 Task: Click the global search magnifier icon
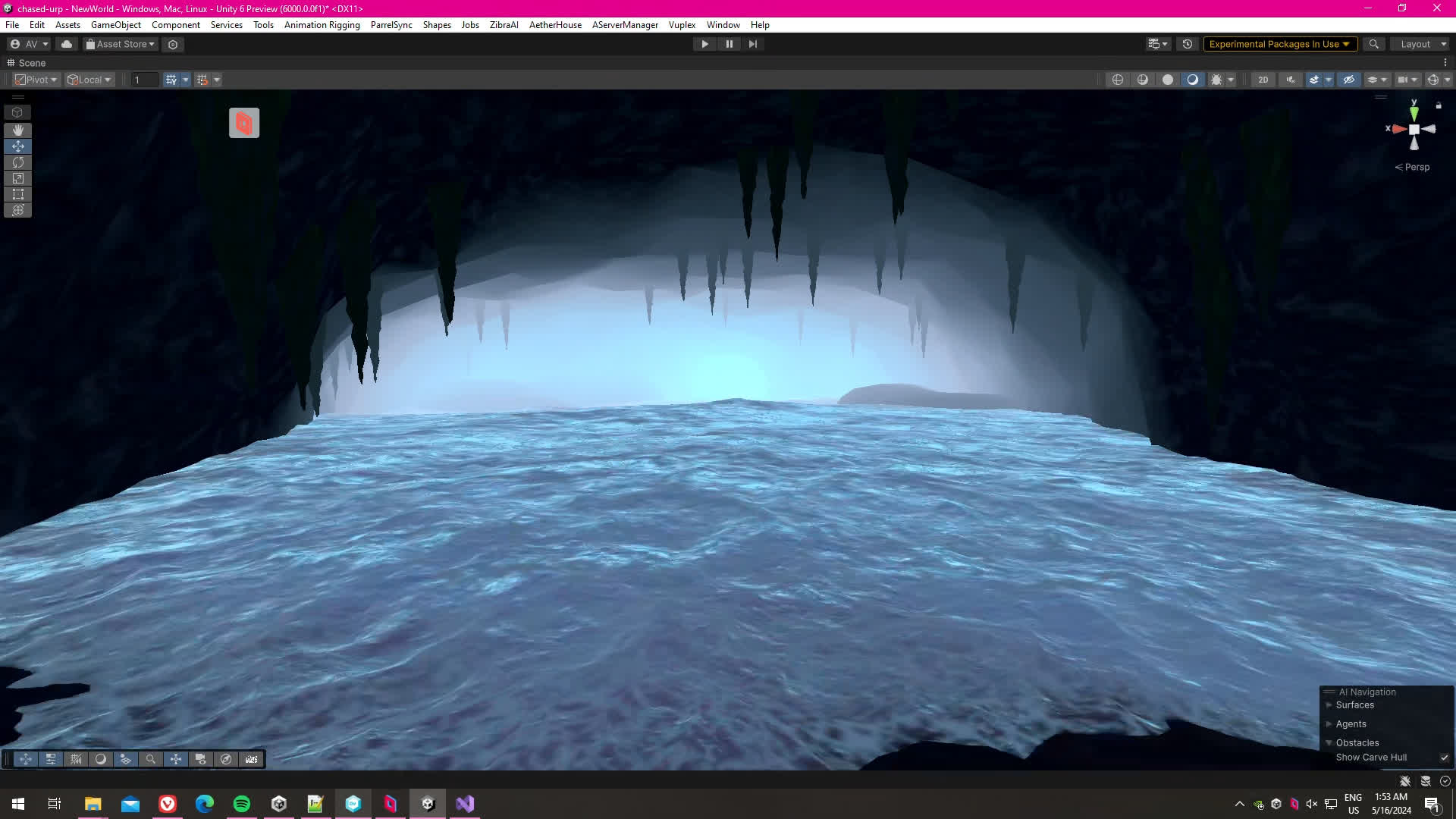point(1373,44)
